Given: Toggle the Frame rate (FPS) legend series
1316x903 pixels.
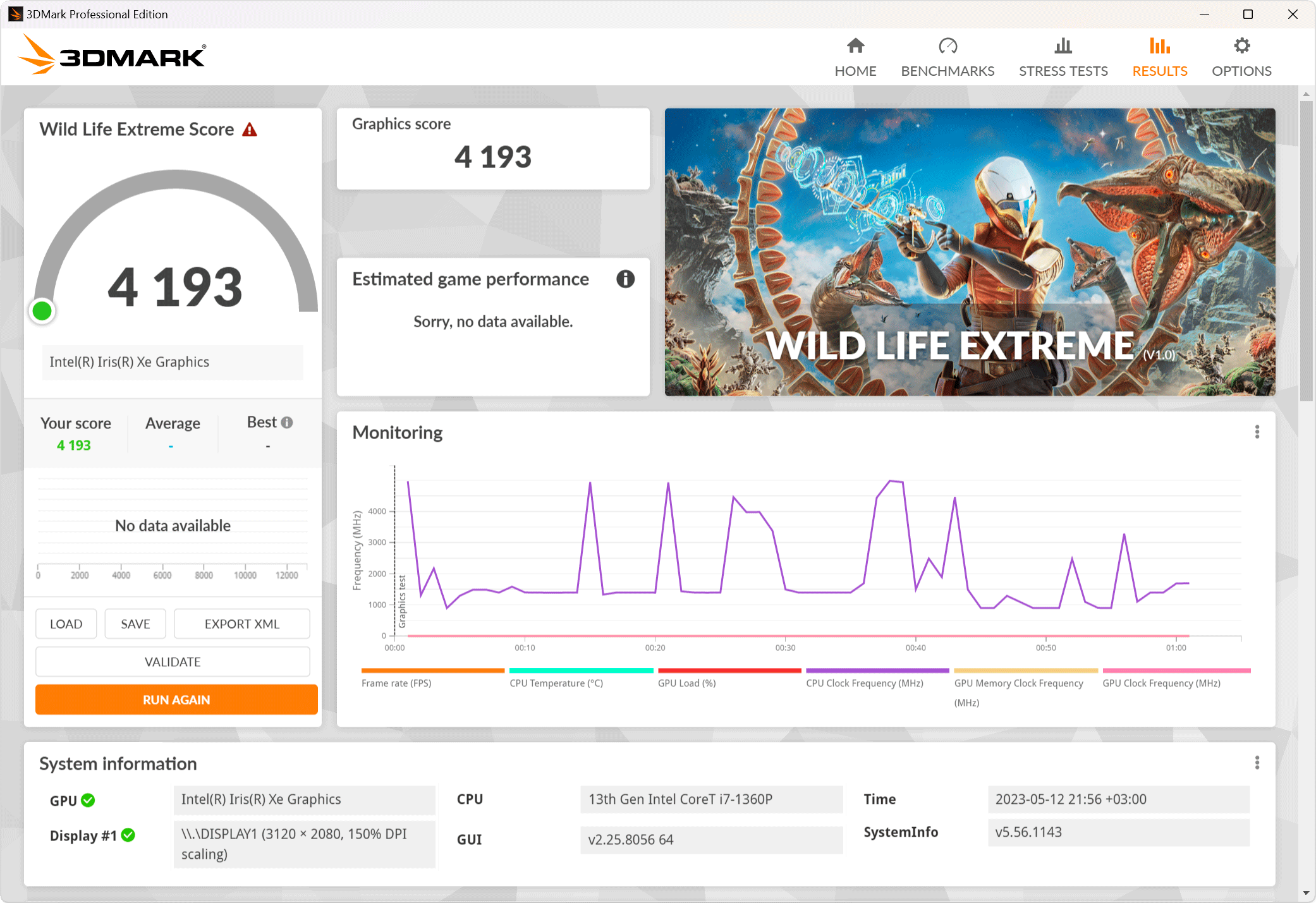Looking at the screenshot, I should click(x=396, y=683).
